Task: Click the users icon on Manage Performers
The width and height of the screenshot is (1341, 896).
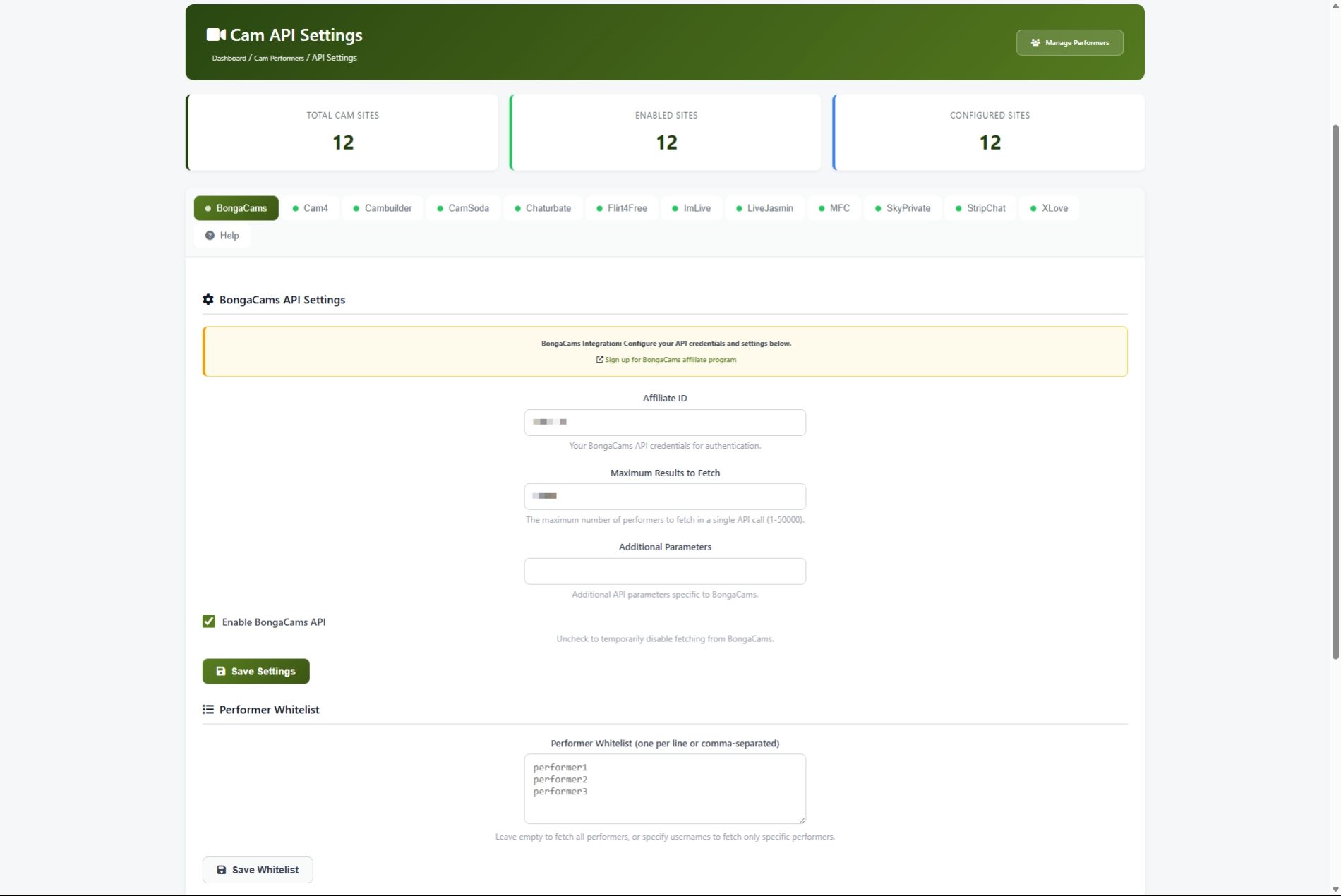Action: [x=1035, y=43]
